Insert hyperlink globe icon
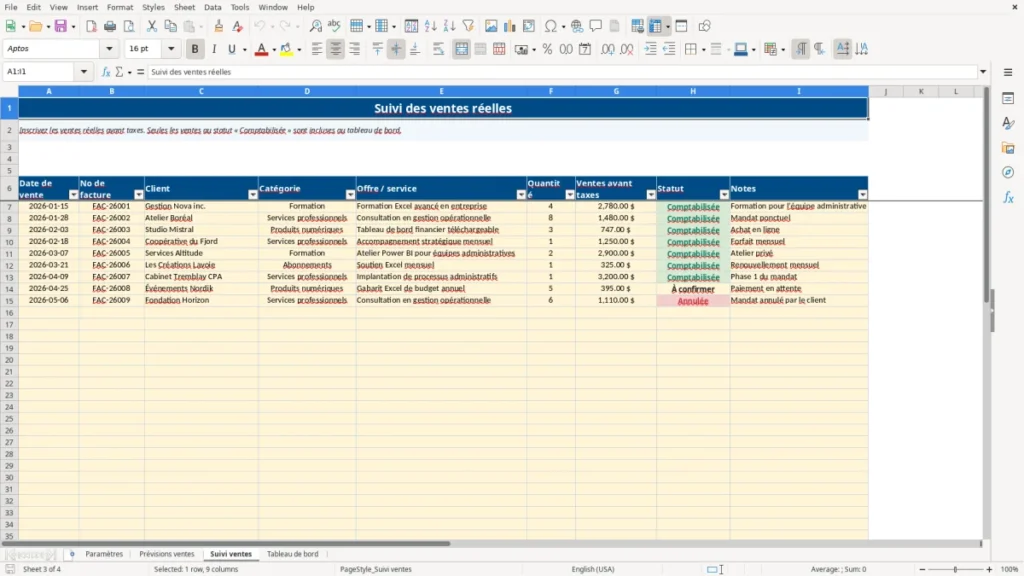 577,26
